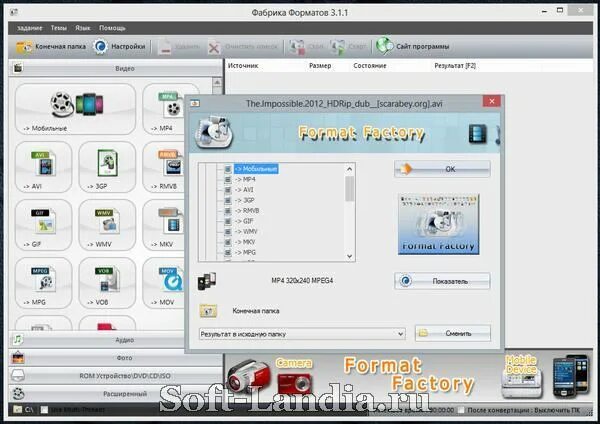Image resolution: width=600 pixels, height=424 pixels.
Task: Click the Format Factory preview thumbnail in dialog
Action: click(x=439, y=224)
